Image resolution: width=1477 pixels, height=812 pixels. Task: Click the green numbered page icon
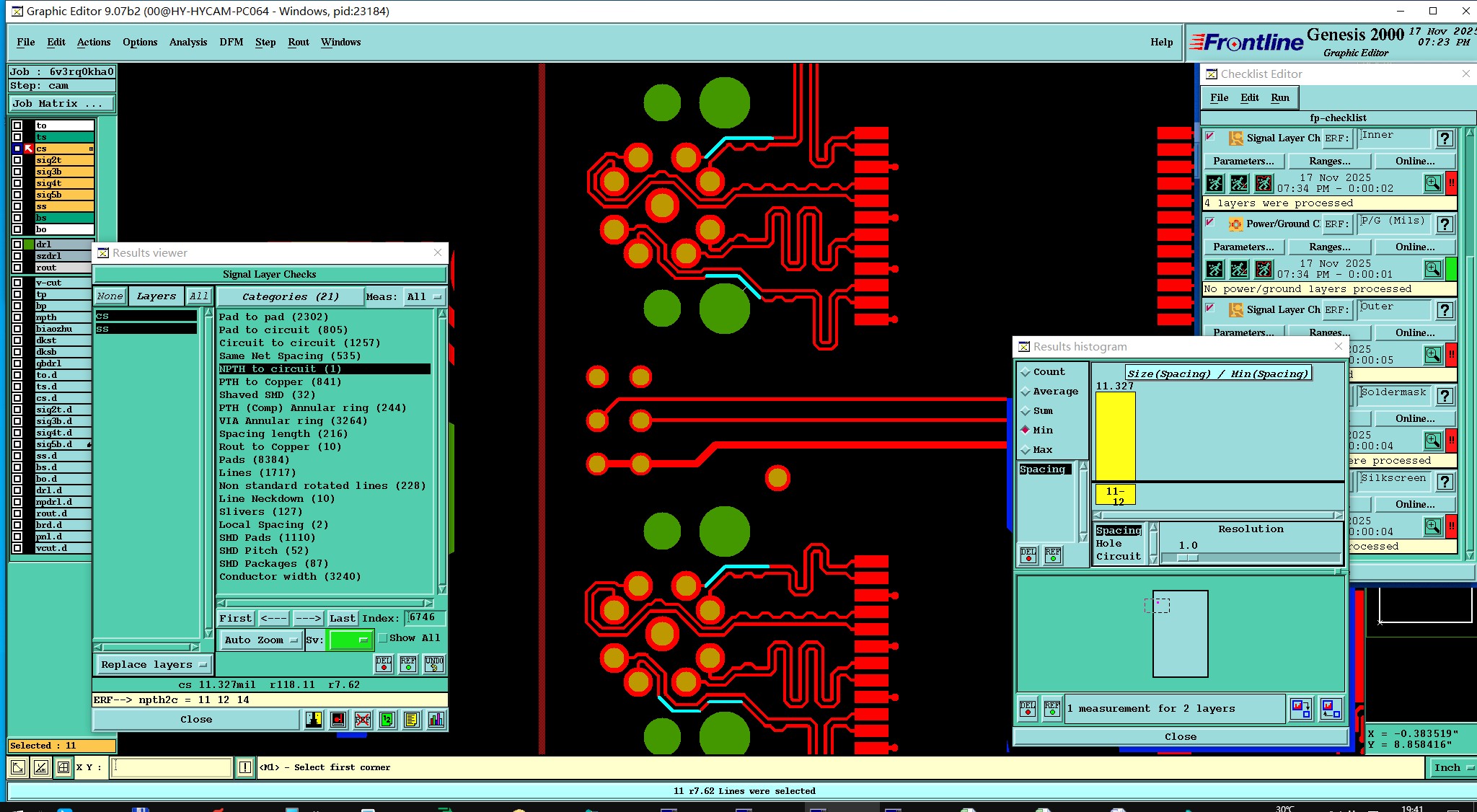pos(387,720)
